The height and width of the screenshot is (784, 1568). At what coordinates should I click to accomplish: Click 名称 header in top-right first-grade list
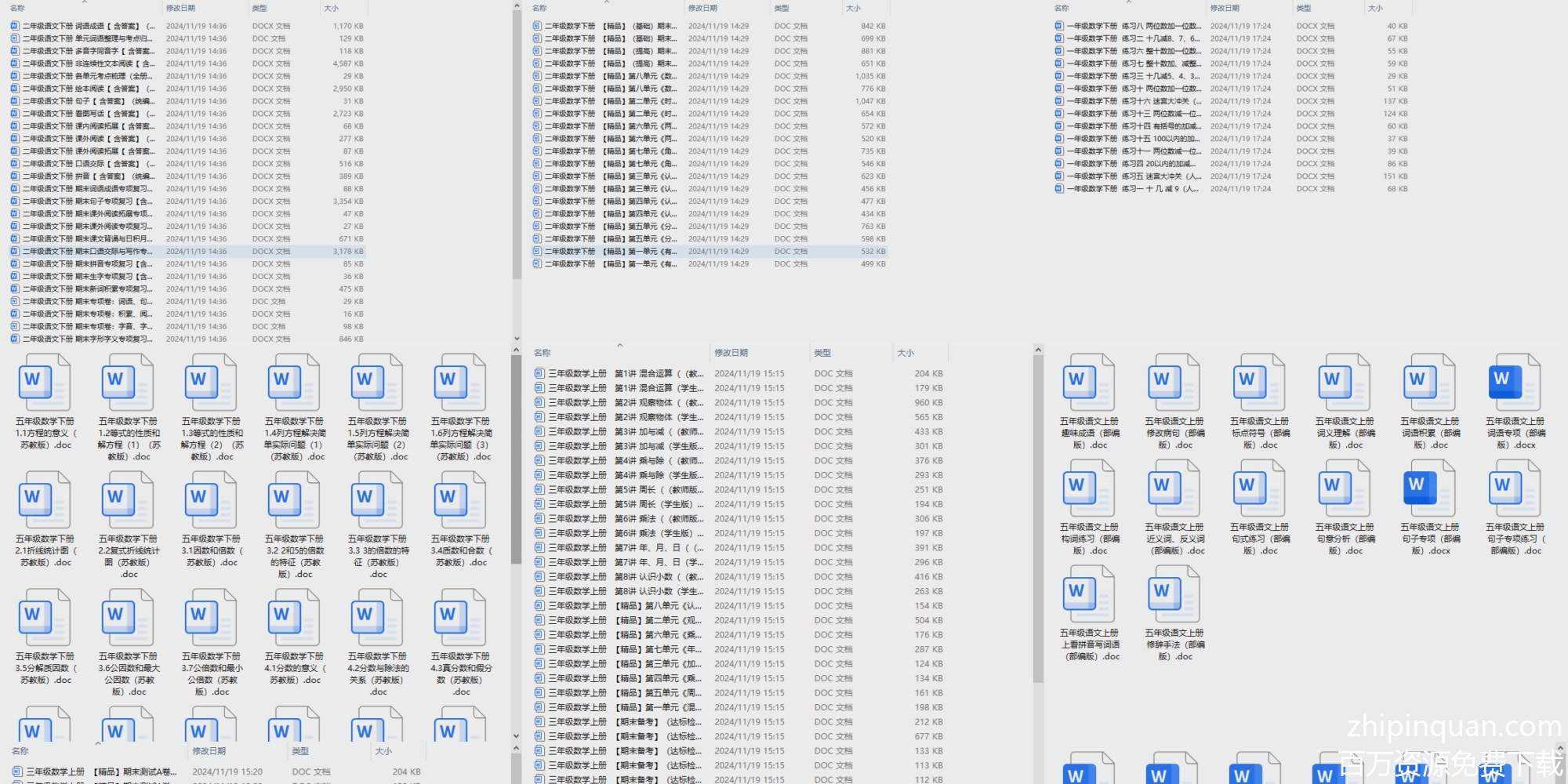[x=1062, y=8]
